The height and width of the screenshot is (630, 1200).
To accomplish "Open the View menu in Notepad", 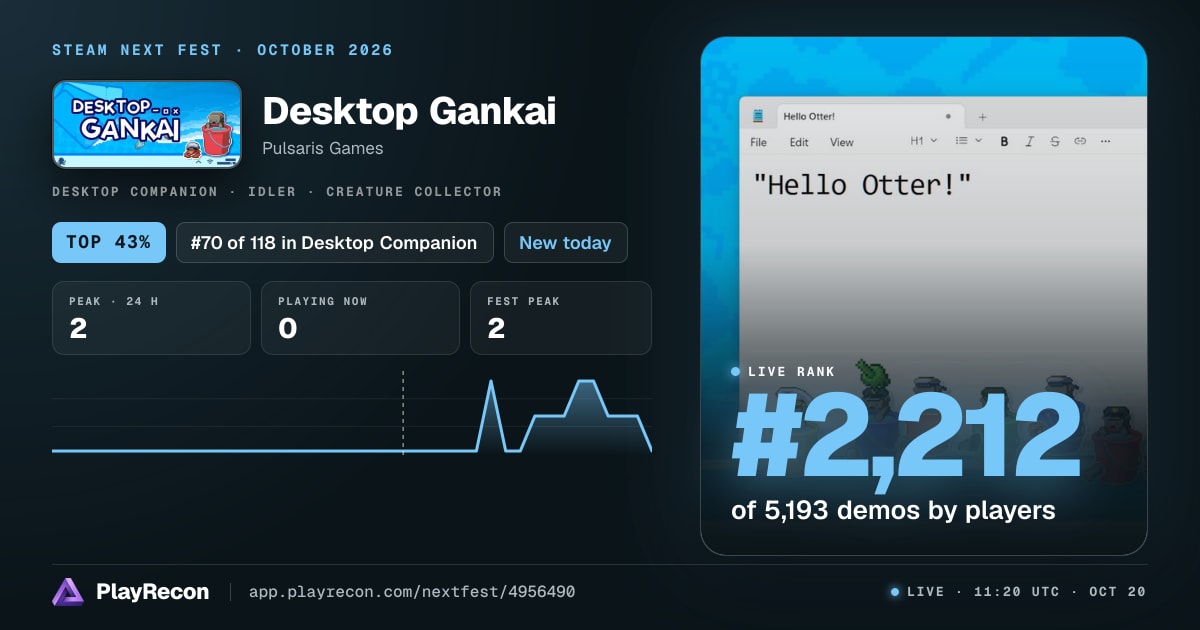I will pos(842,142).
